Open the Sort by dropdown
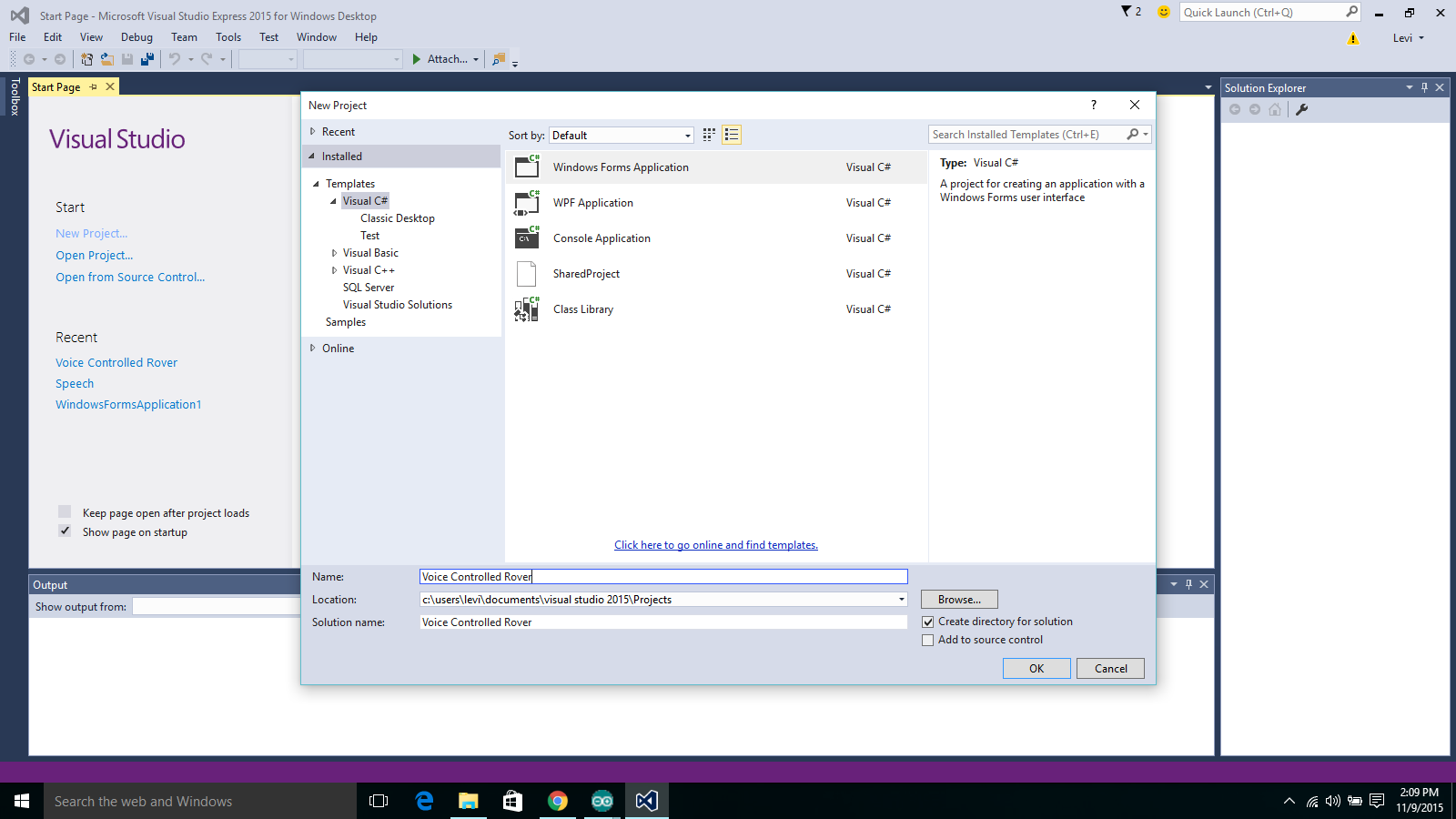This screenshot has height=819, width=1456. click(x=687, y=135)
